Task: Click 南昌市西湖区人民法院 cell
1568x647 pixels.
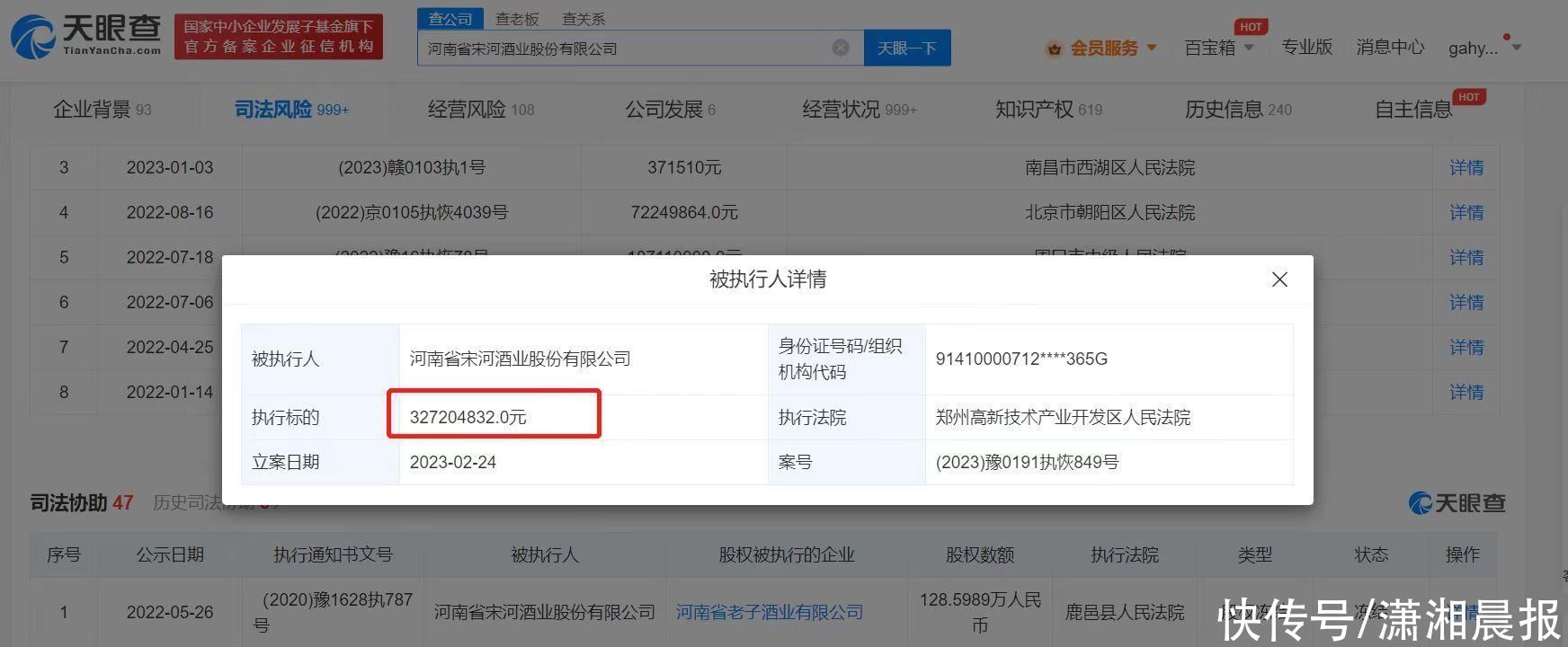Action: tap(1109, 167)
